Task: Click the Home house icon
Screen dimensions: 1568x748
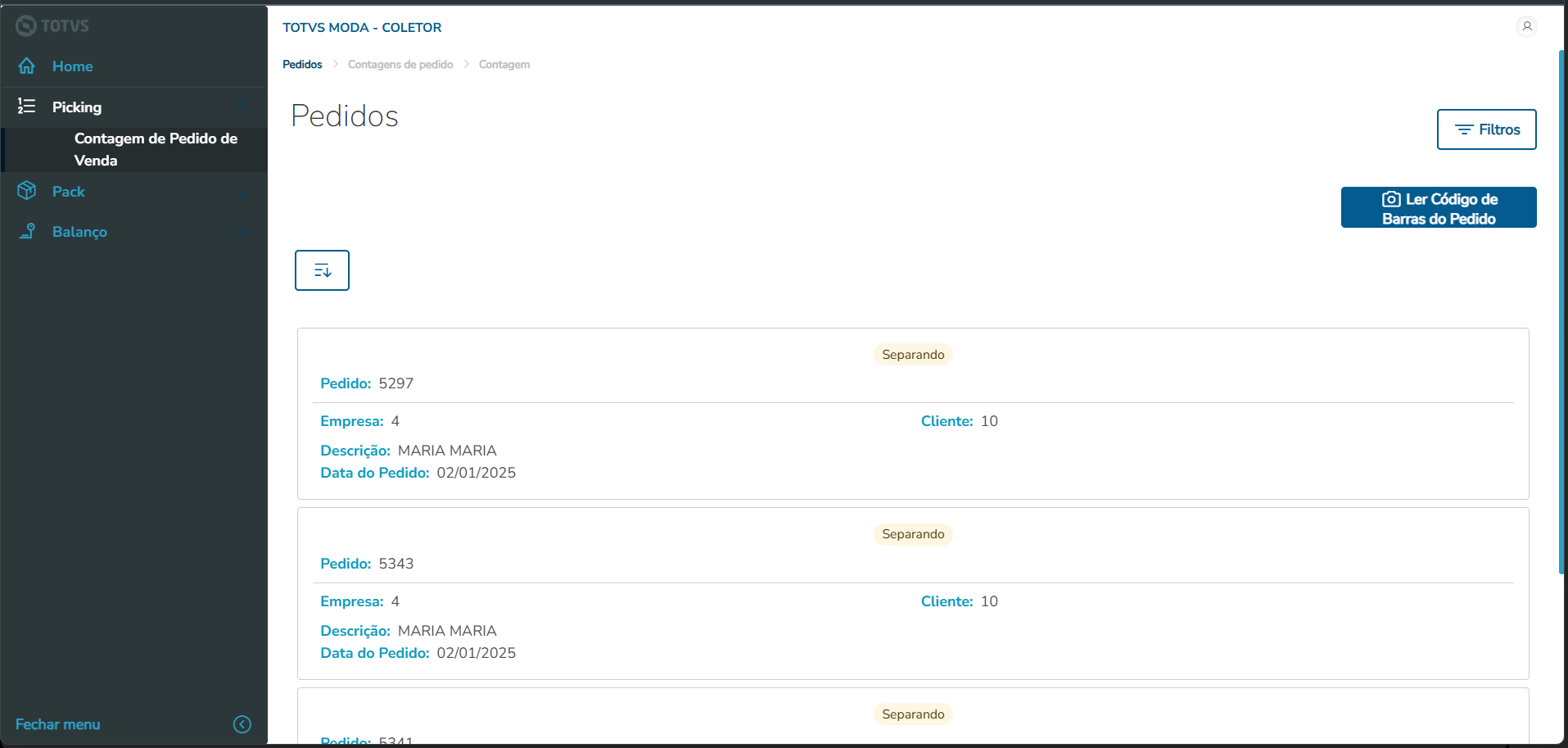Action: [27, 66]
